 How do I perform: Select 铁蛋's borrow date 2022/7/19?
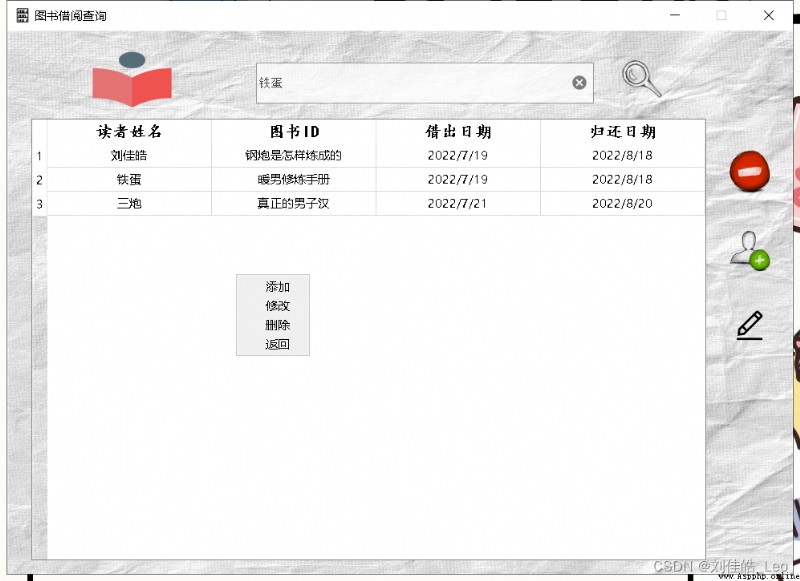pyautogui.click(x=458, y=180)
